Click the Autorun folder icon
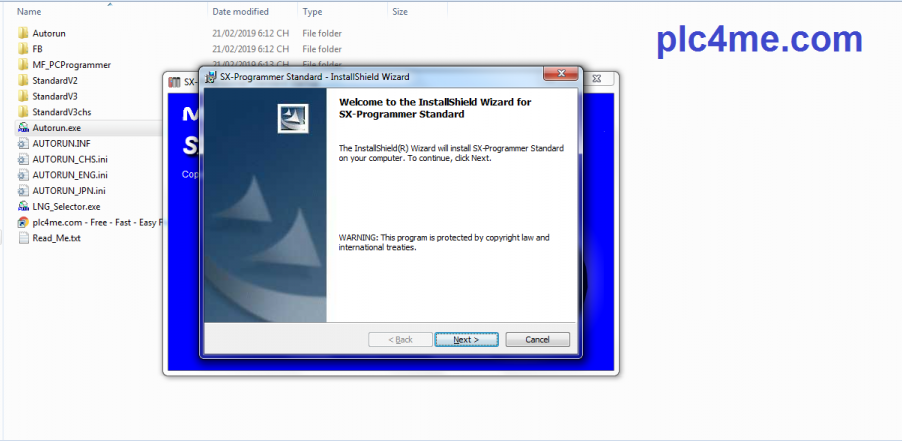Image resolution: width=902 pixels, height=441 pixels. pos(23,33)
